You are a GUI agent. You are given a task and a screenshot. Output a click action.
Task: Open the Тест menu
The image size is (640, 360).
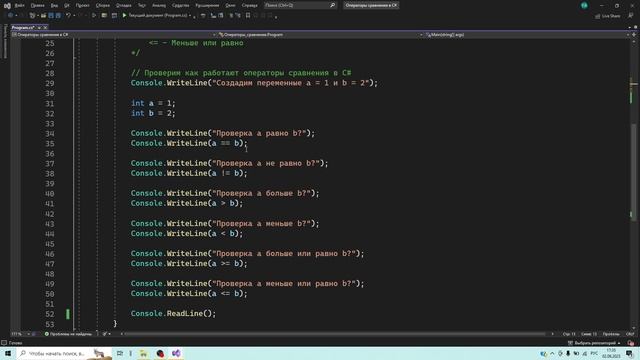[141, 5]
